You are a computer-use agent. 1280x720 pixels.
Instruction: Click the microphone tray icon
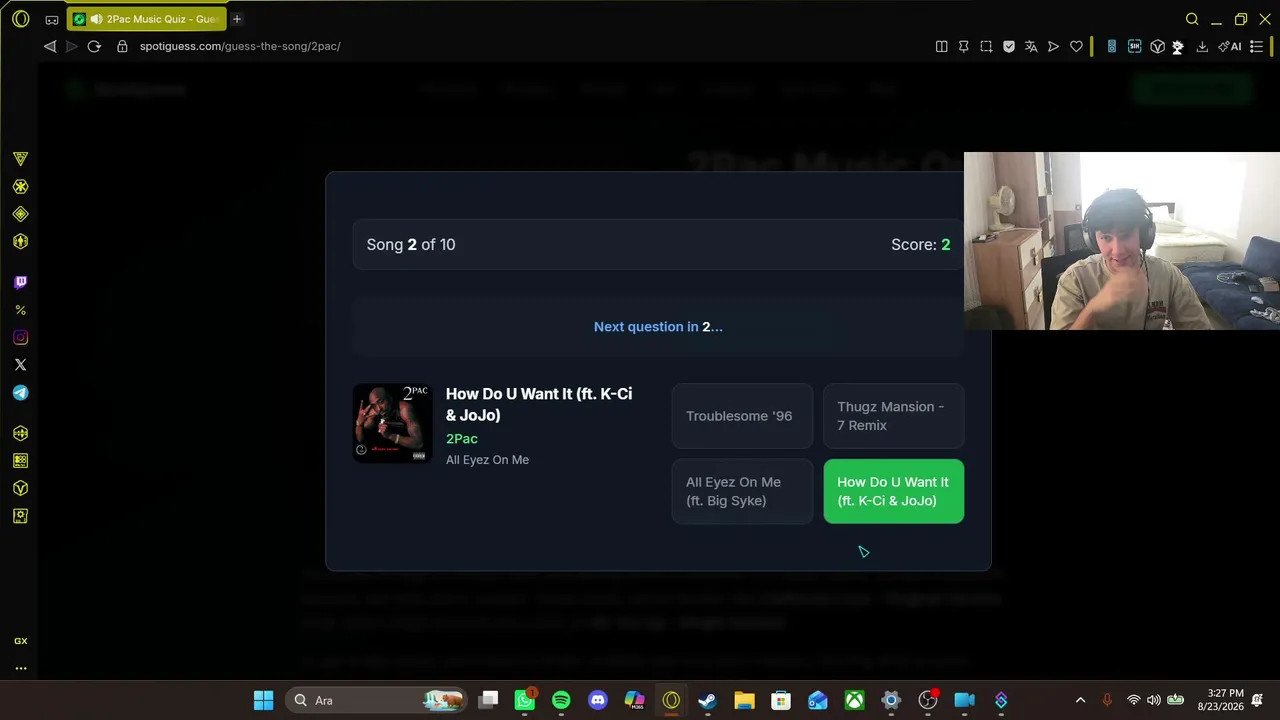[1107, 700]
